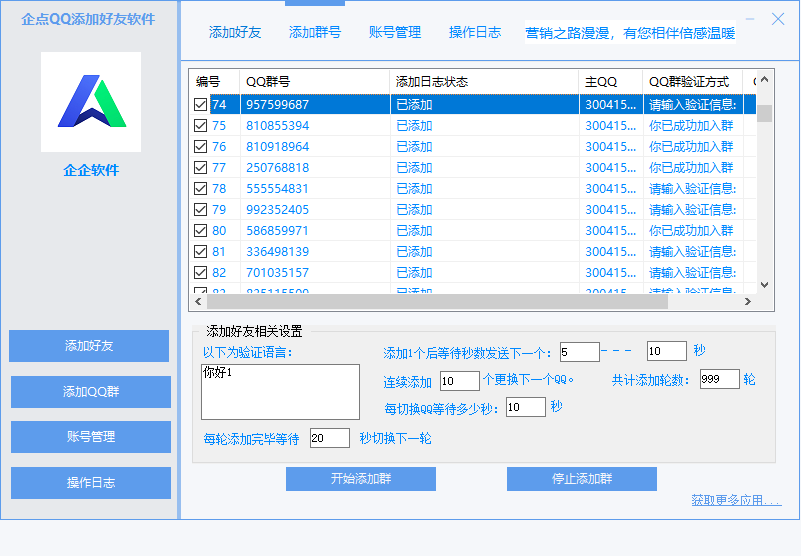Screen dimensions: 801x556
Task: Select group number 586859971
Action: (277, 230)
